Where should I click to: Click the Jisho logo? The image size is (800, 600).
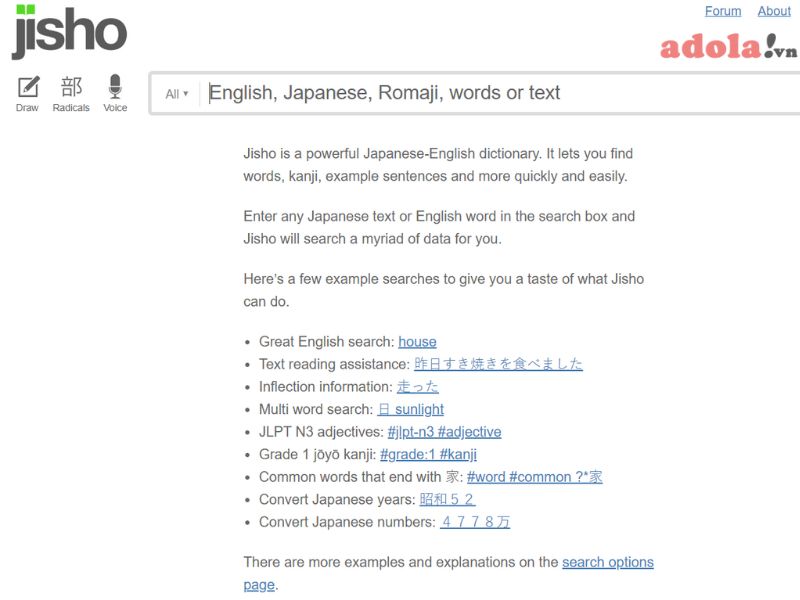click(x=69, y=32)
